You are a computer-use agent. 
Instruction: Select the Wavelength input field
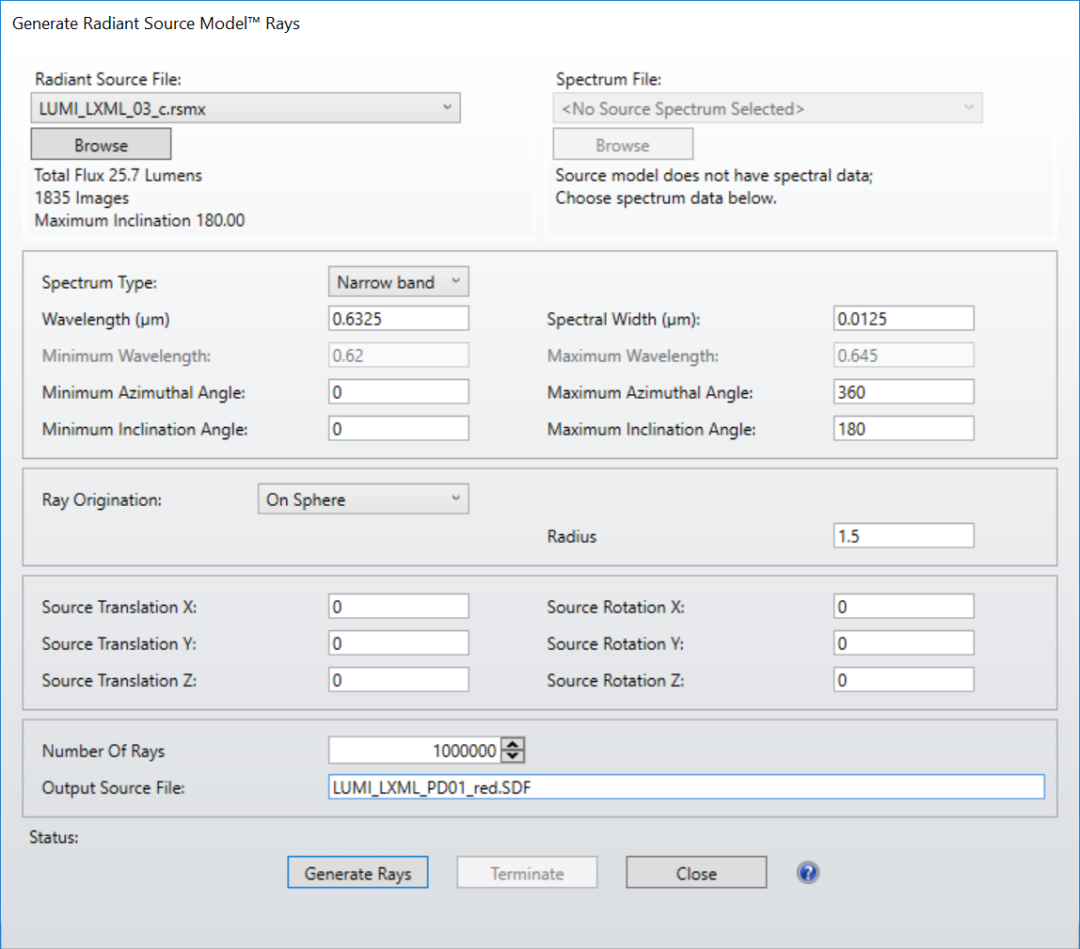tap(398, 319)
